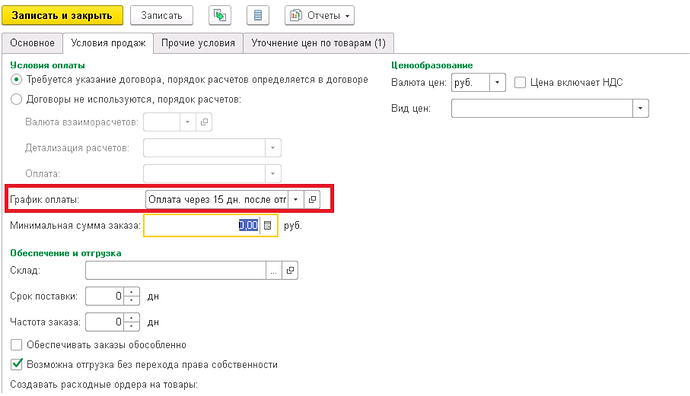Click the Склад input field
Viewport: 690px width, 396px height.
click(176, 270)
